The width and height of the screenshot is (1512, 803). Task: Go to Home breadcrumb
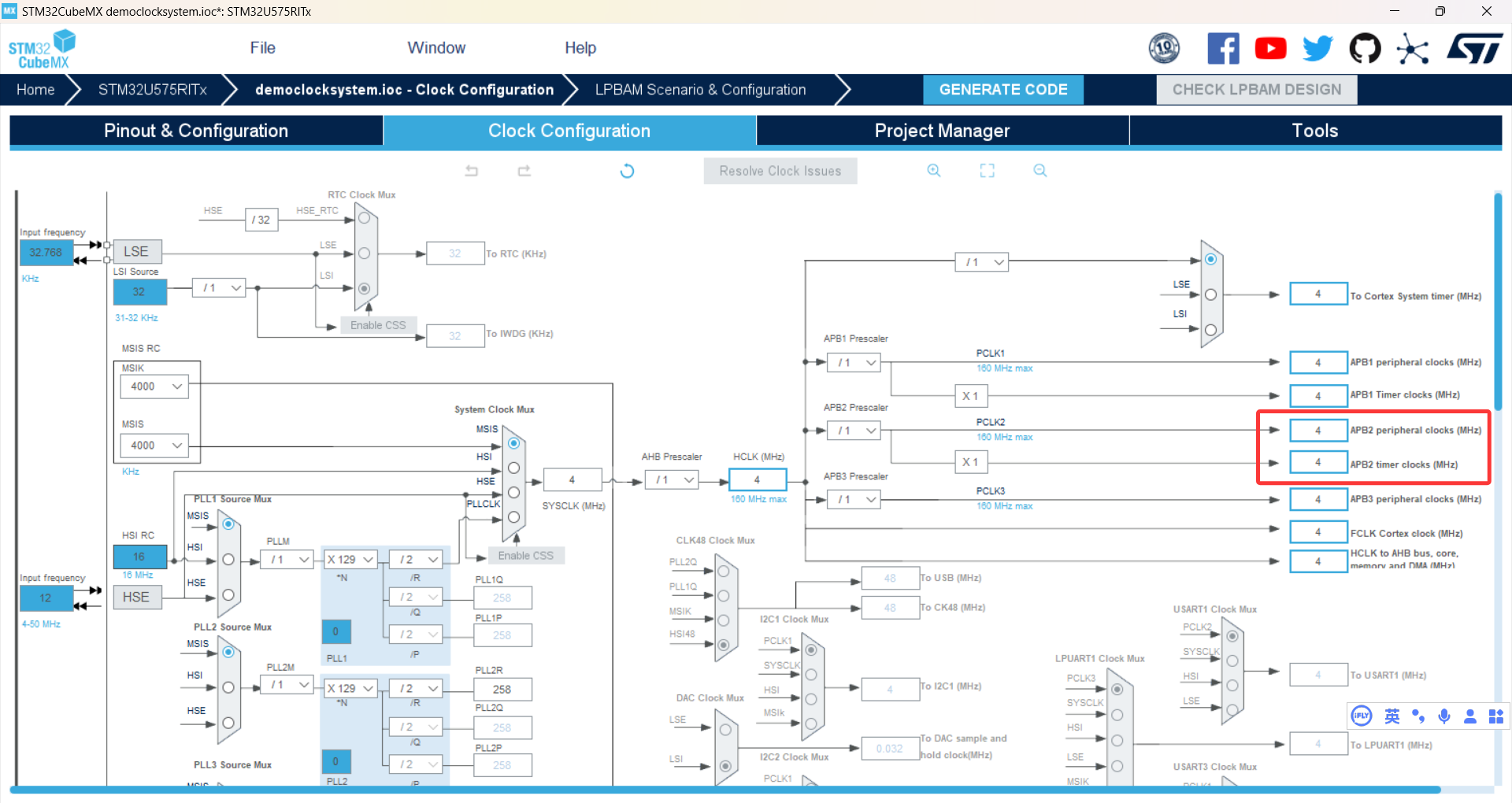tap(35, 90)
